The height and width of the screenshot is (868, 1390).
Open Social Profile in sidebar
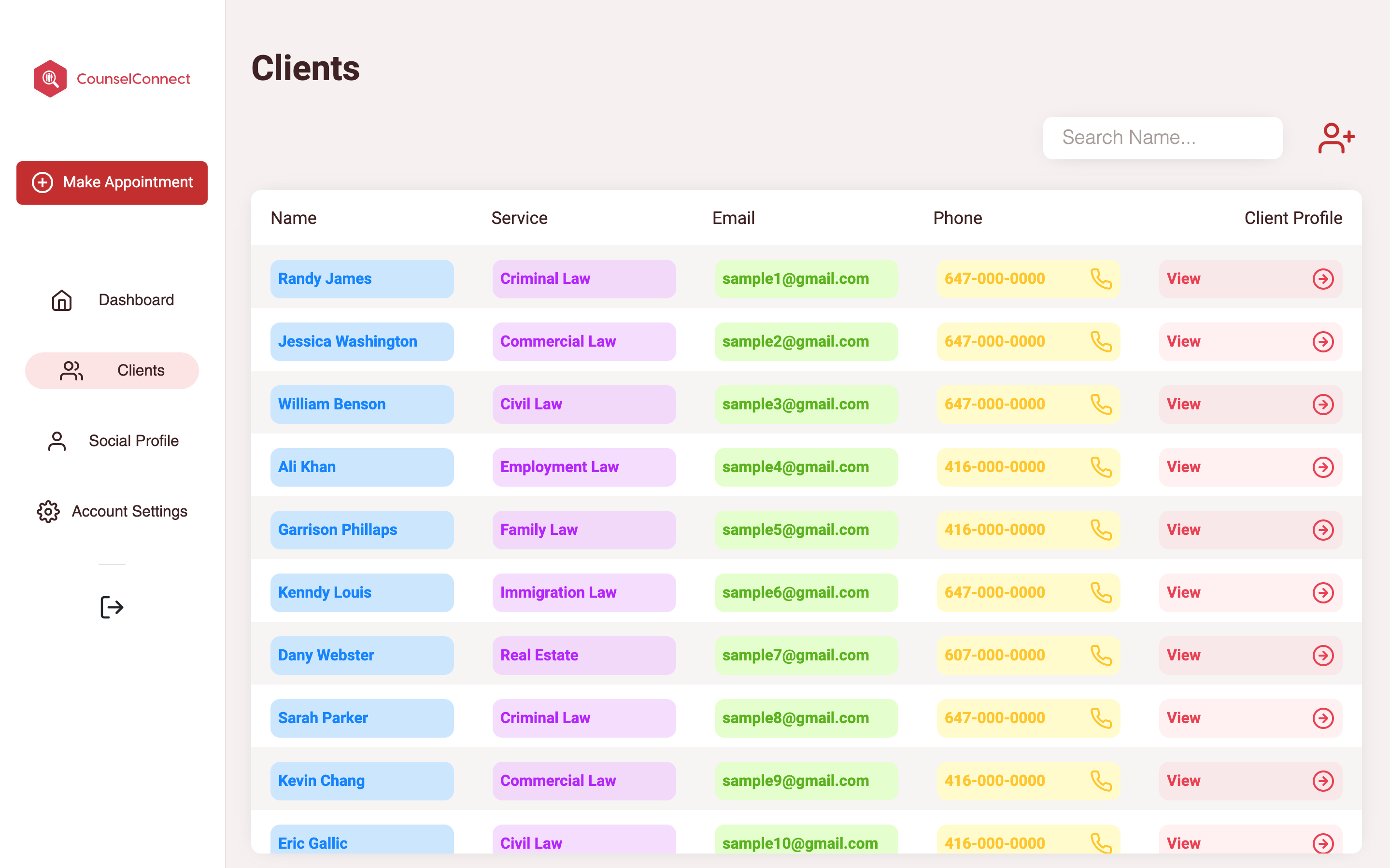pos(112,441)
